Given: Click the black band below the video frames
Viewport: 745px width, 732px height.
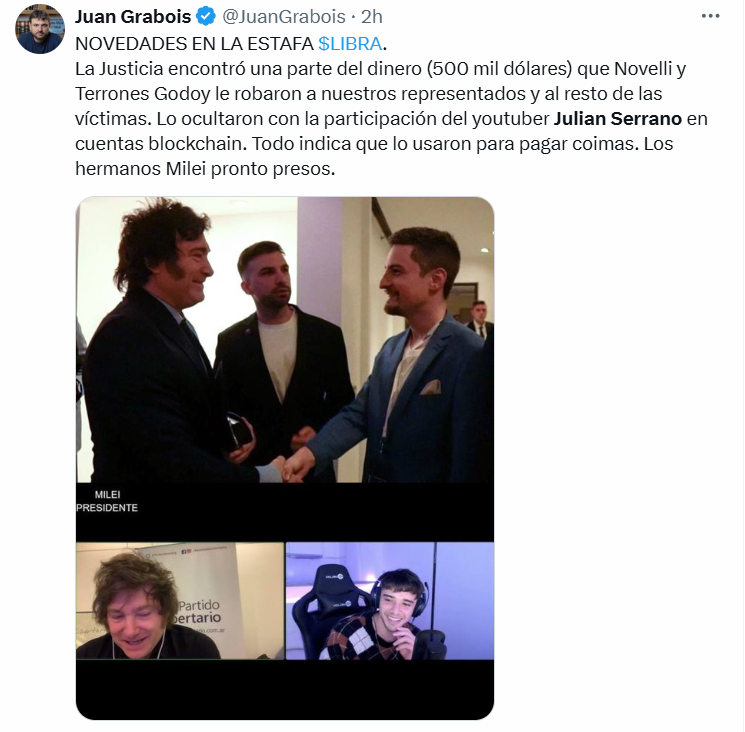Looking at the screenshot, I should point(285,689).
